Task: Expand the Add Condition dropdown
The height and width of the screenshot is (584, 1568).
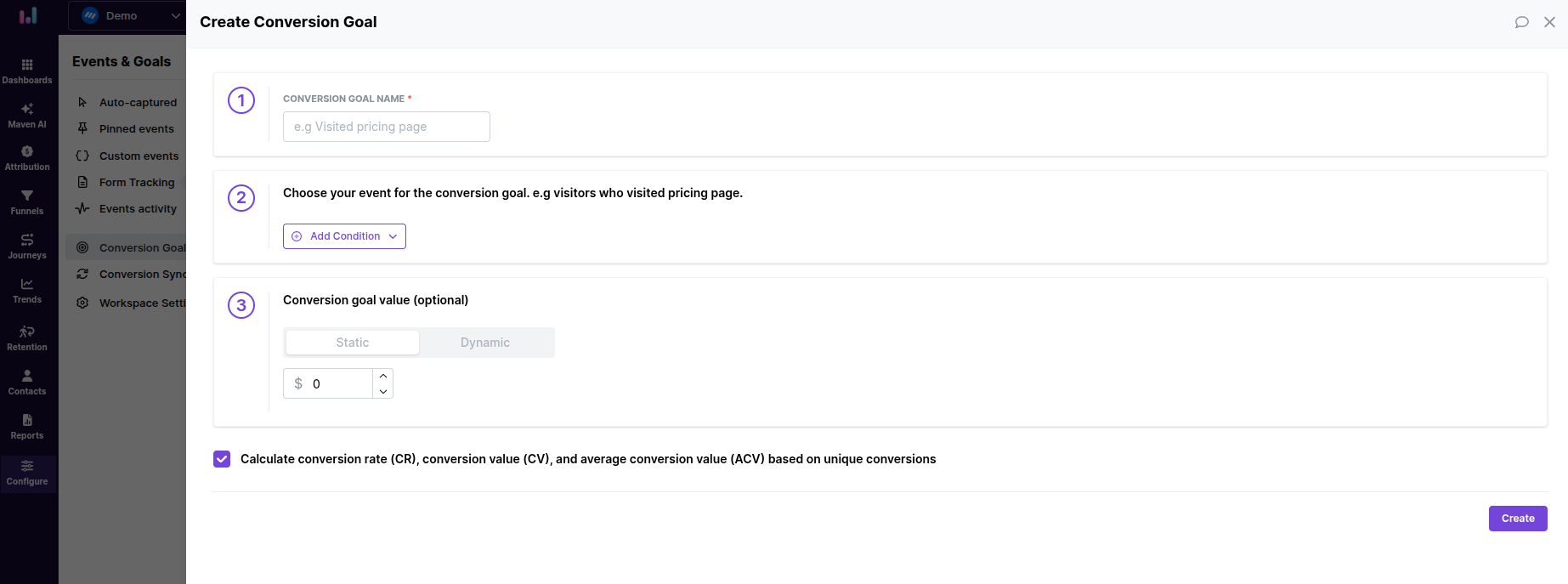Action: (x=344, y=236)
